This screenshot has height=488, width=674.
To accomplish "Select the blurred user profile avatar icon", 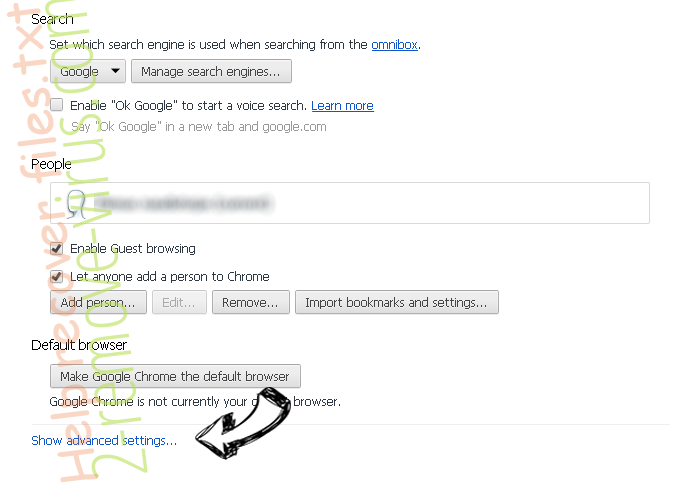I will click(x=76, y=203).
